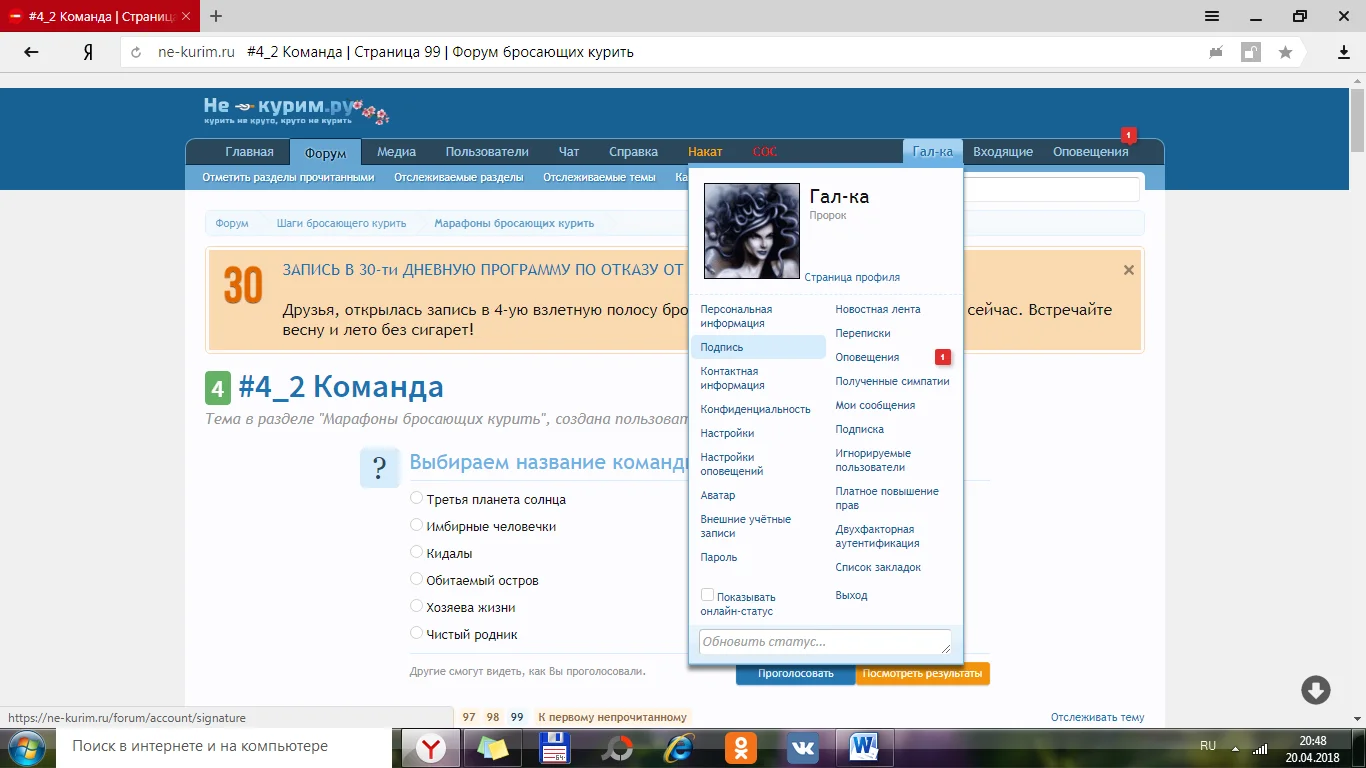The width and height of the screenshot is (1366, 768).
Task: Select the 'Кидалы' poll option
Action: pos(416,552)
